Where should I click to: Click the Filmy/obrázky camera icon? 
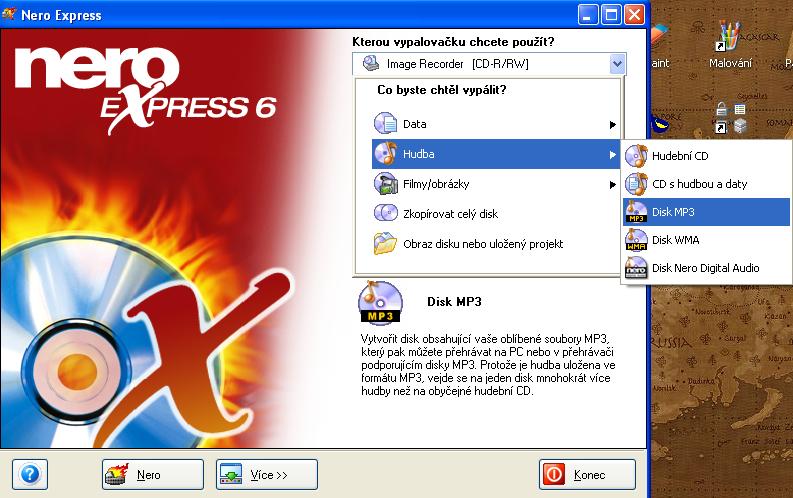pyautogui.click(x=385, y=184)
